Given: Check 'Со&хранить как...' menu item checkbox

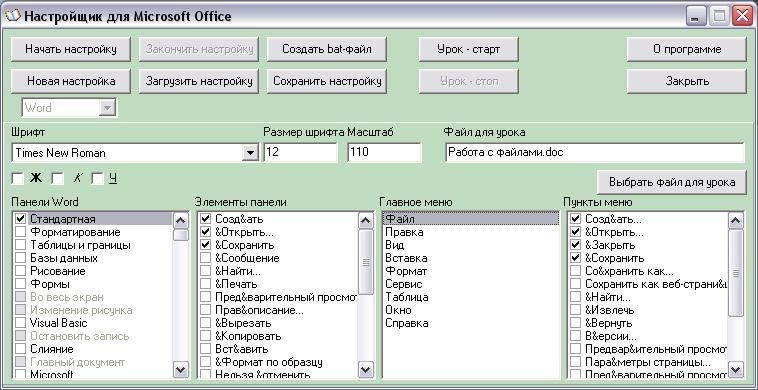Looking at the screenshot, I should tap(575, 271).
